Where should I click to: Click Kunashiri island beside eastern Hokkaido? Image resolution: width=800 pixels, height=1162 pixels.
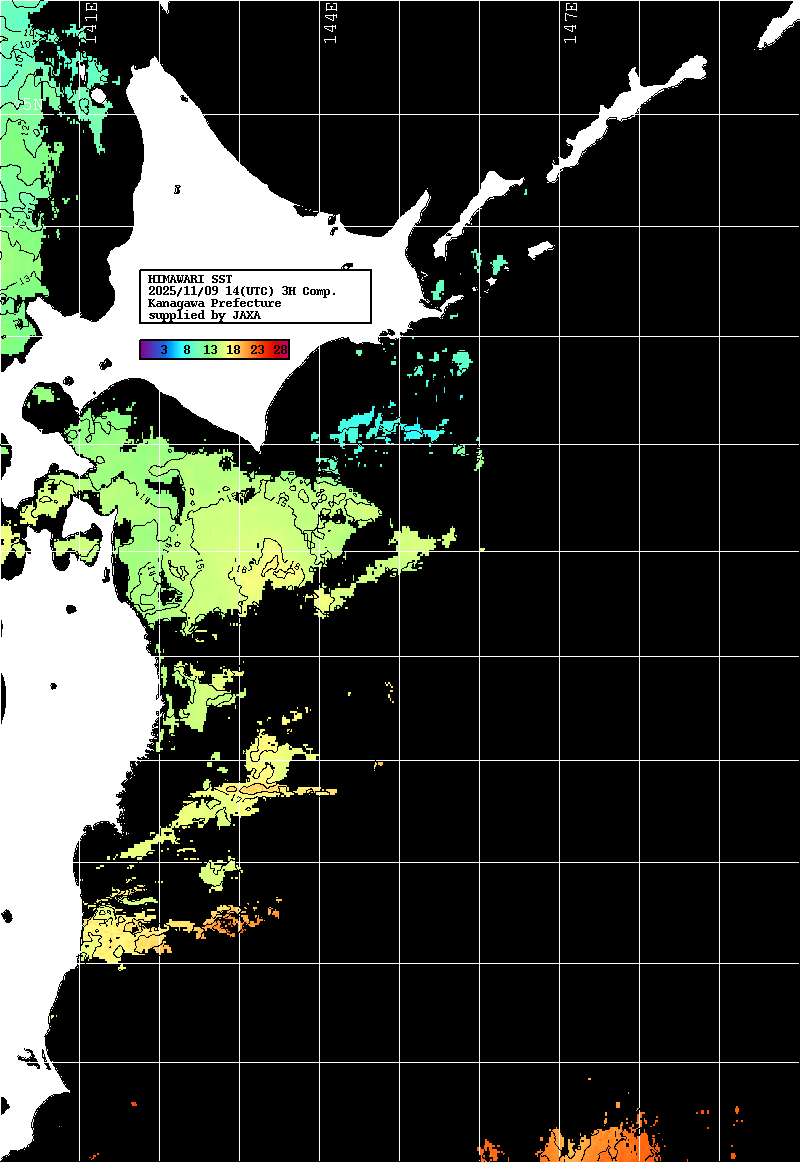(x=475, y=205)
